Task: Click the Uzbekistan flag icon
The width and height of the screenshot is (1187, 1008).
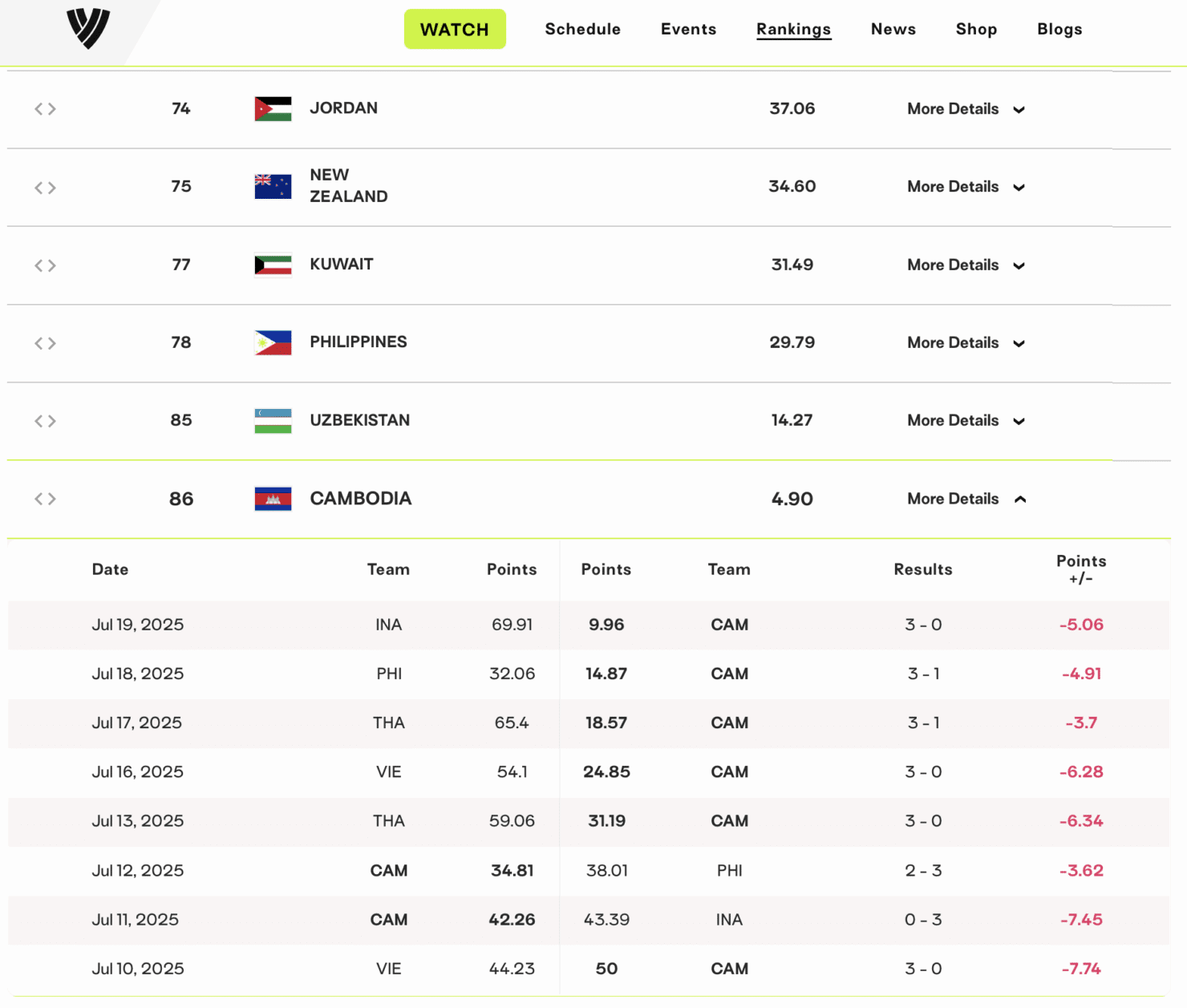Action: (273, 420)
